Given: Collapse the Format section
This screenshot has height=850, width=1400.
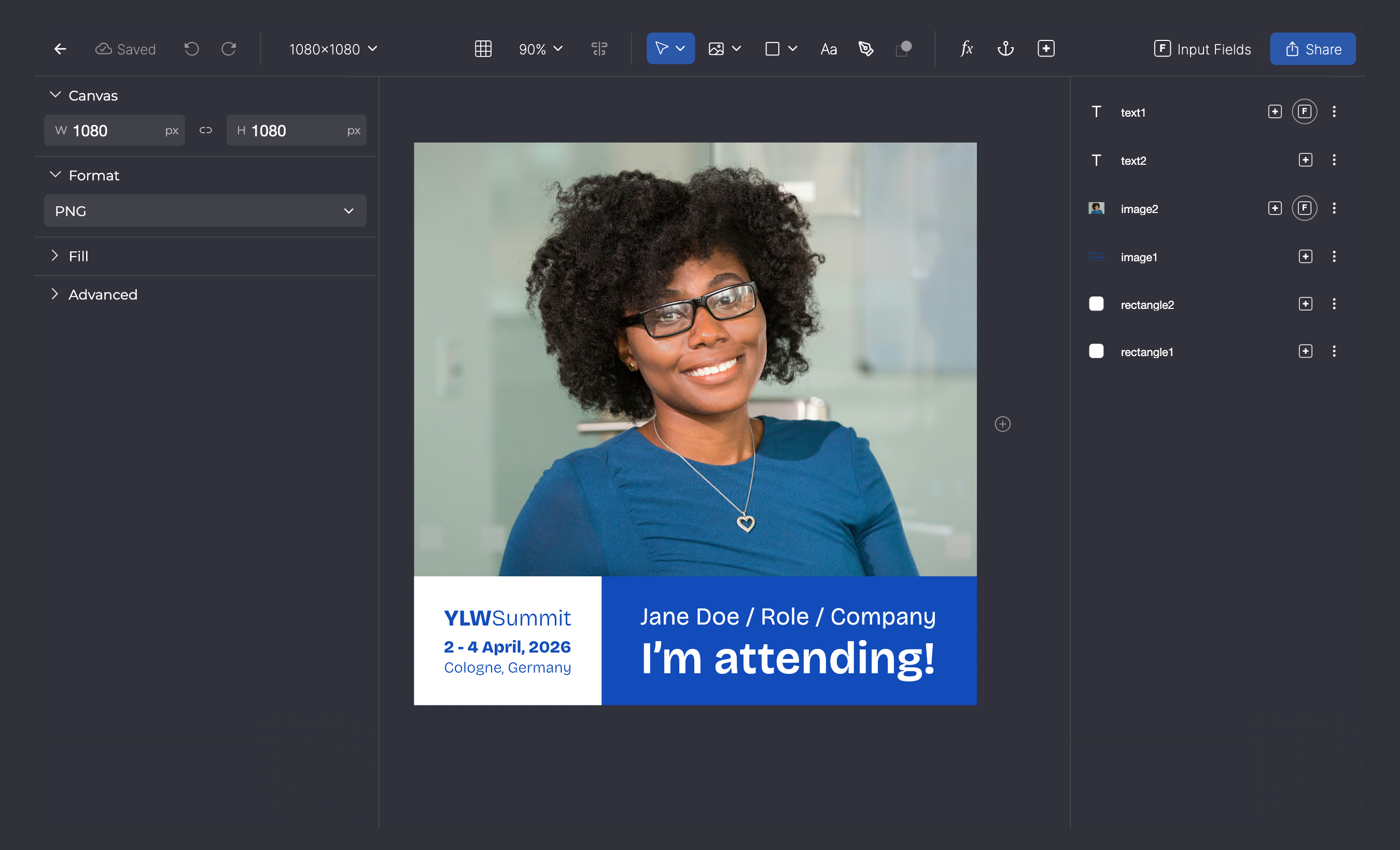Looking at the screenshot, I should (x=55, y=175).
